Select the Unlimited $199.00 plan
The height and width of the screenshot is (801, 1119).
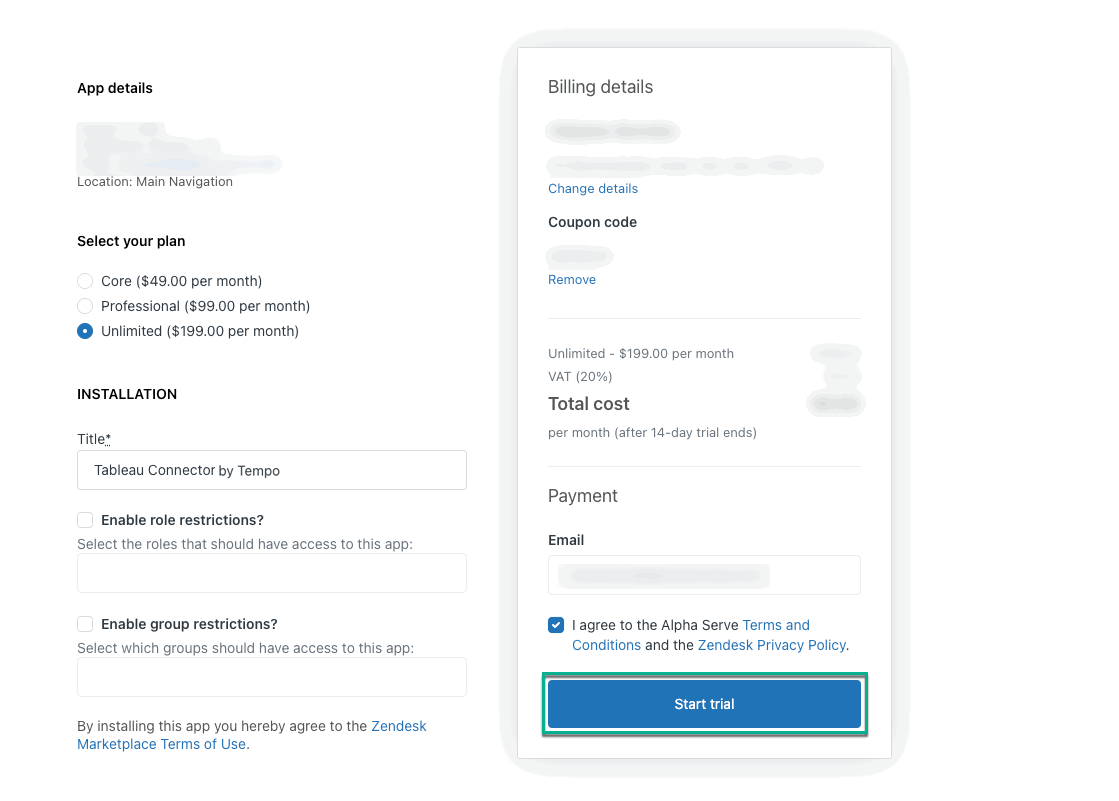tap(85, 331)
